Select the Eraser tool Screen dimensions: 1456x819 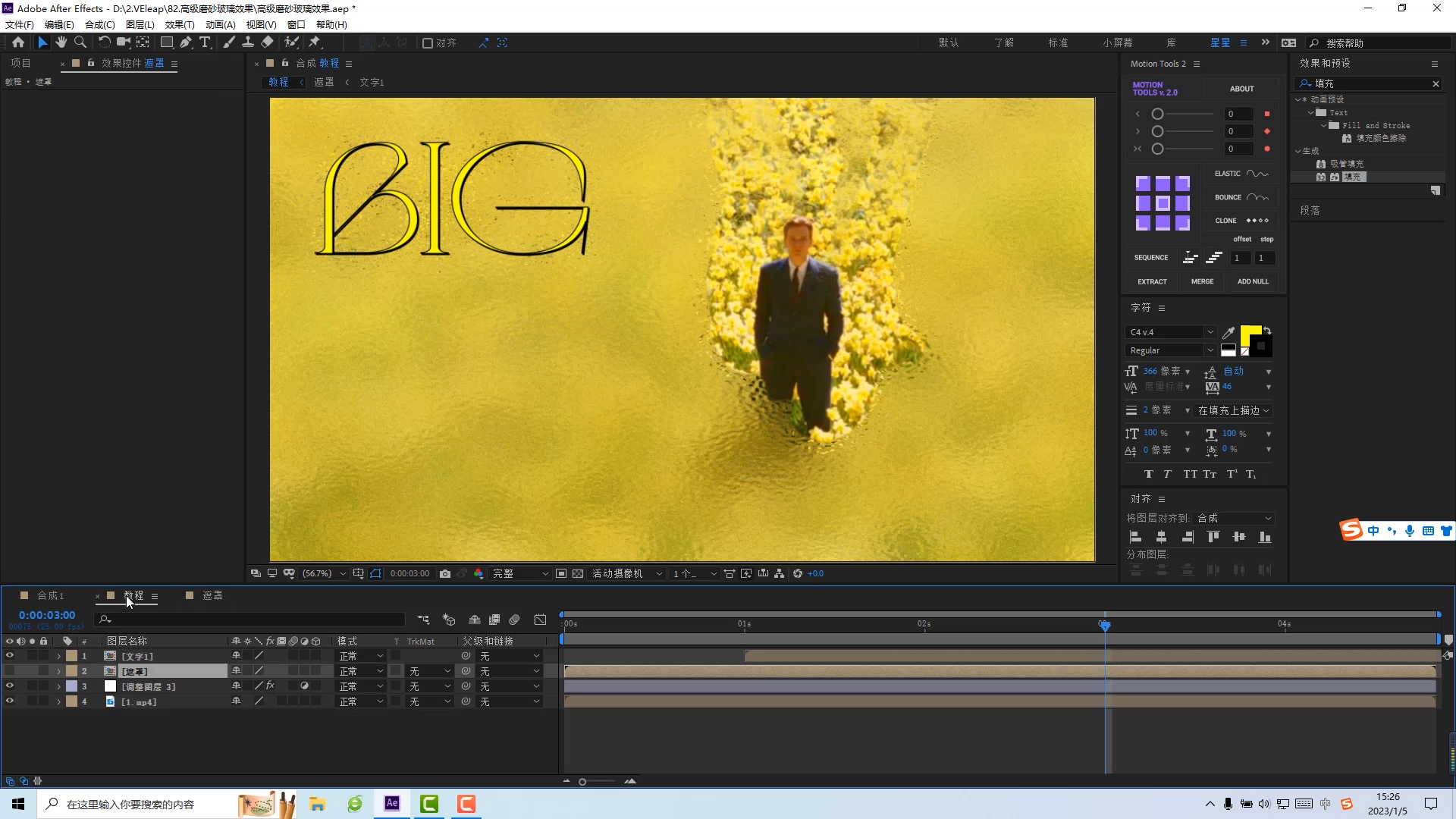pos(267,42)
